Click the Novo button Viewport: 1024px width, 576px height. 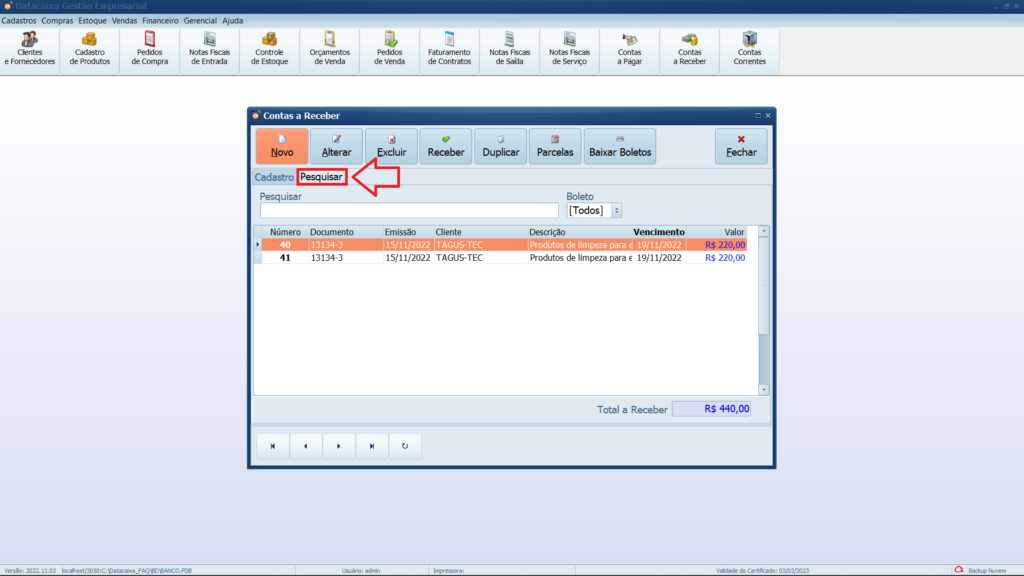282,146
